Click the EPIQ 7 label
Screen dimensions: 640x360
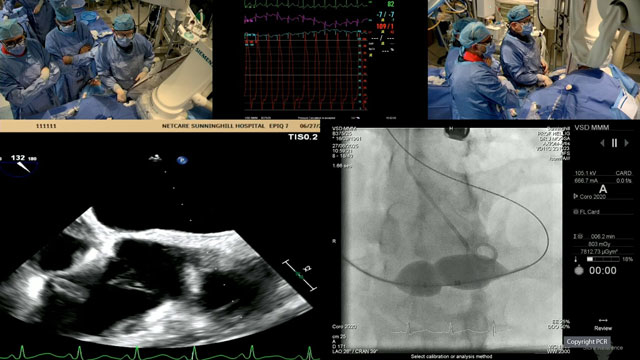pos(279,126)
